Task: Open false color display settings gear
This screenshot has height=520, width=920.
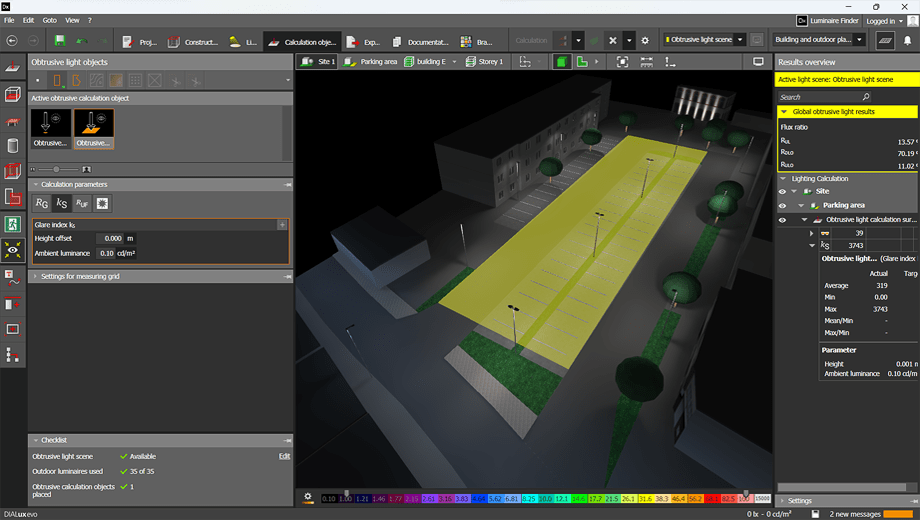Action: (308, 497)
